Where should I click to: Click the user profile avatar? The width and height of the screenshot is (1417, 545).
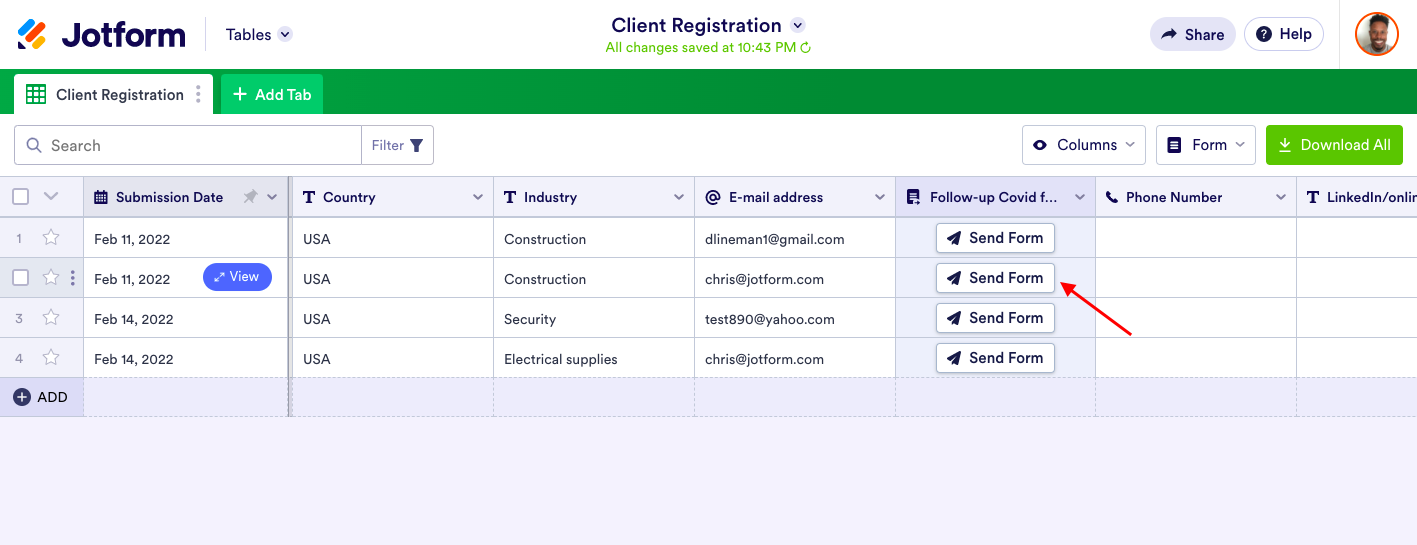pos(1376,34)
